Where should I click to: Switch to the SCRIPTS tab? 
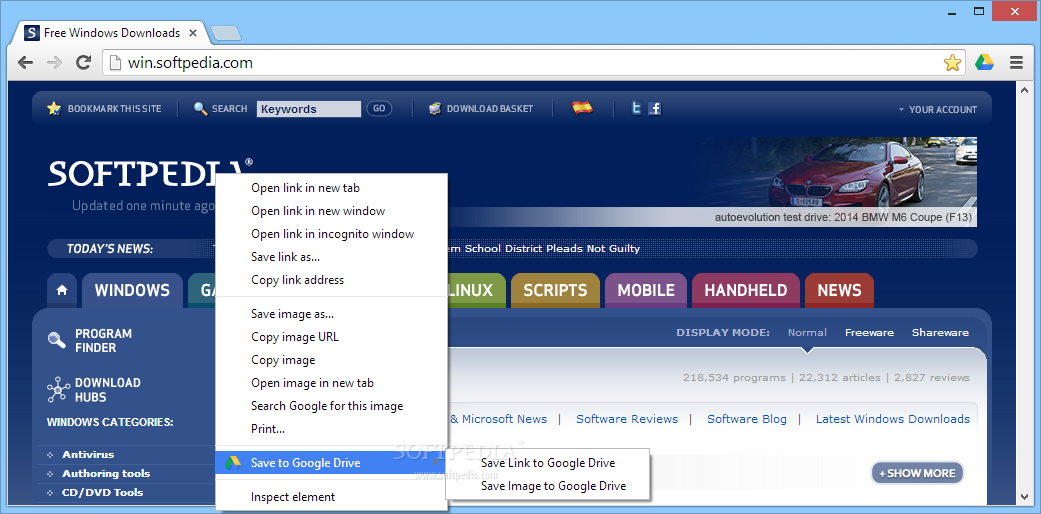point(555,290)
